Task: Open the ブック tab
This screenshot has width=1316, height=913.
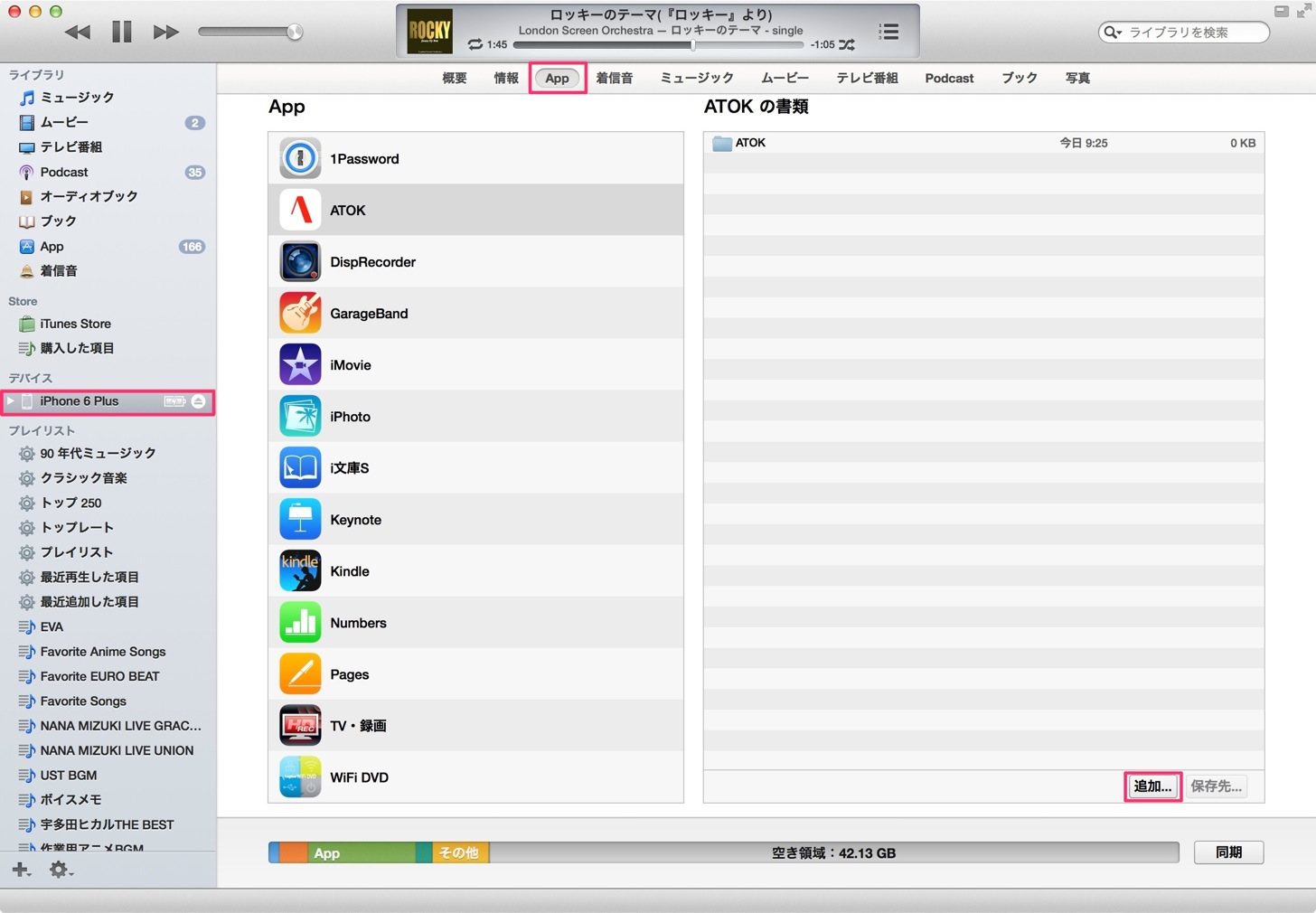Action: pyautogui.click(x=1020, y=79)
